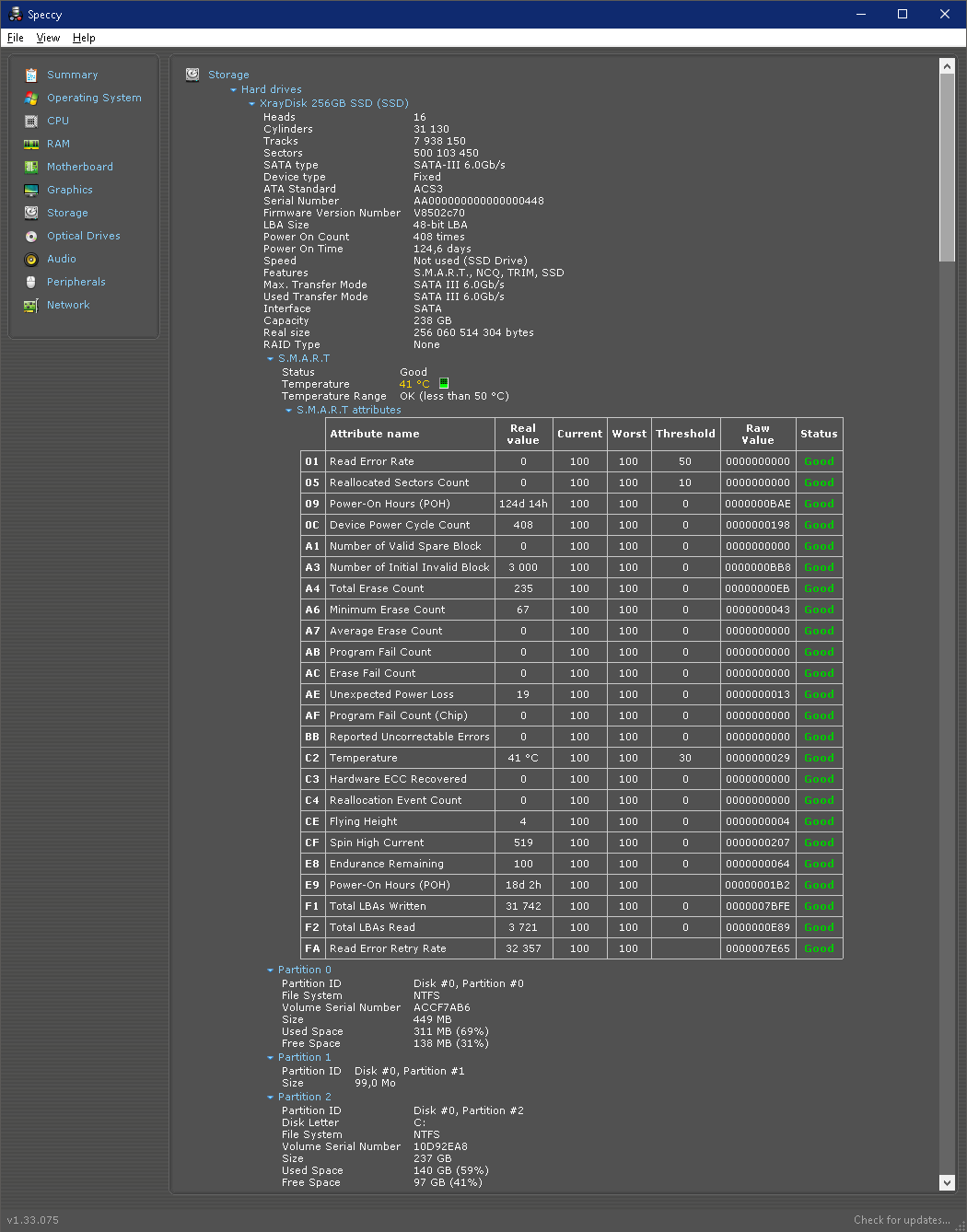Click the 256 060 514 304 bytes value
The width and height of the screenshot is (967, 1232).
(473, 332)
